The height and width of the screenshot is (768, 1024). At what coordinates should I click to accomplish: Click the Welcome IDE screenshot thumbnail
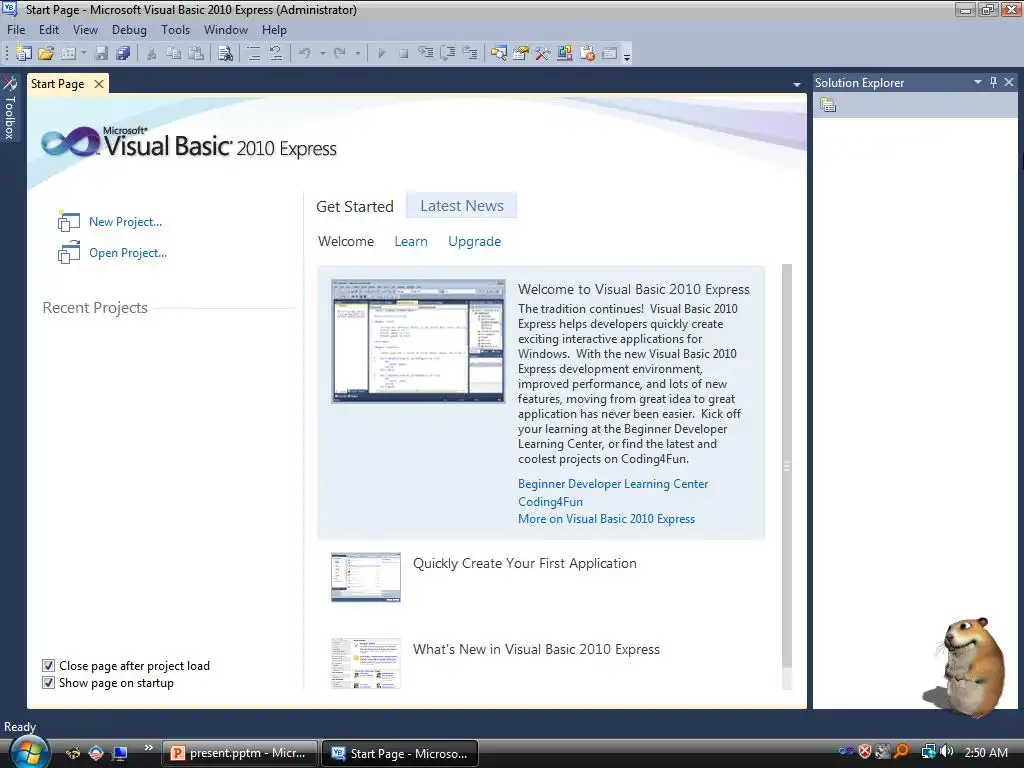coord(418,341)
